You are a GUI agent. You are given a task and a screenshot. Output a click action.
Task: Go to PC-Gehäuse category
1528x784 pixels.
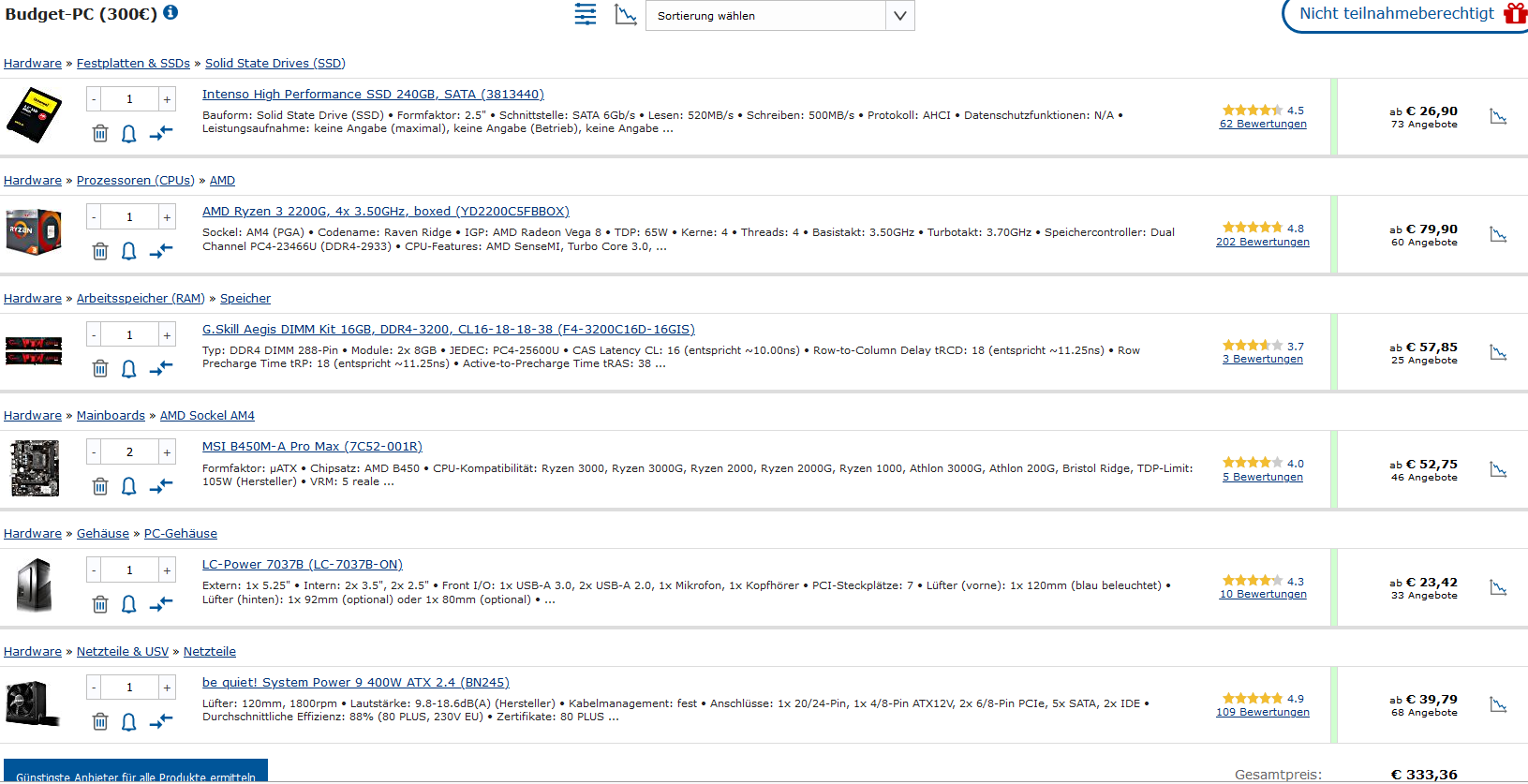(181, 534)
